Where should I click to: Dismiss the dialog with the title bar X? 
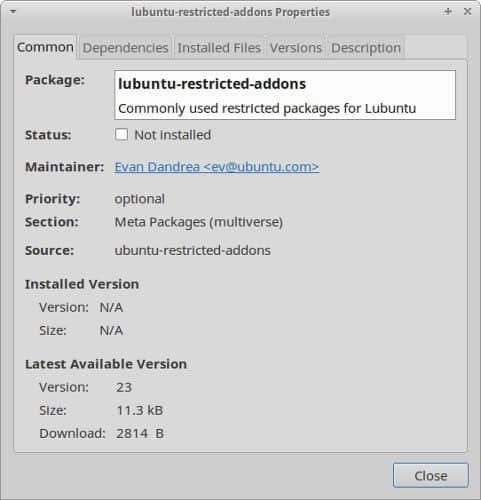[467, 12]
